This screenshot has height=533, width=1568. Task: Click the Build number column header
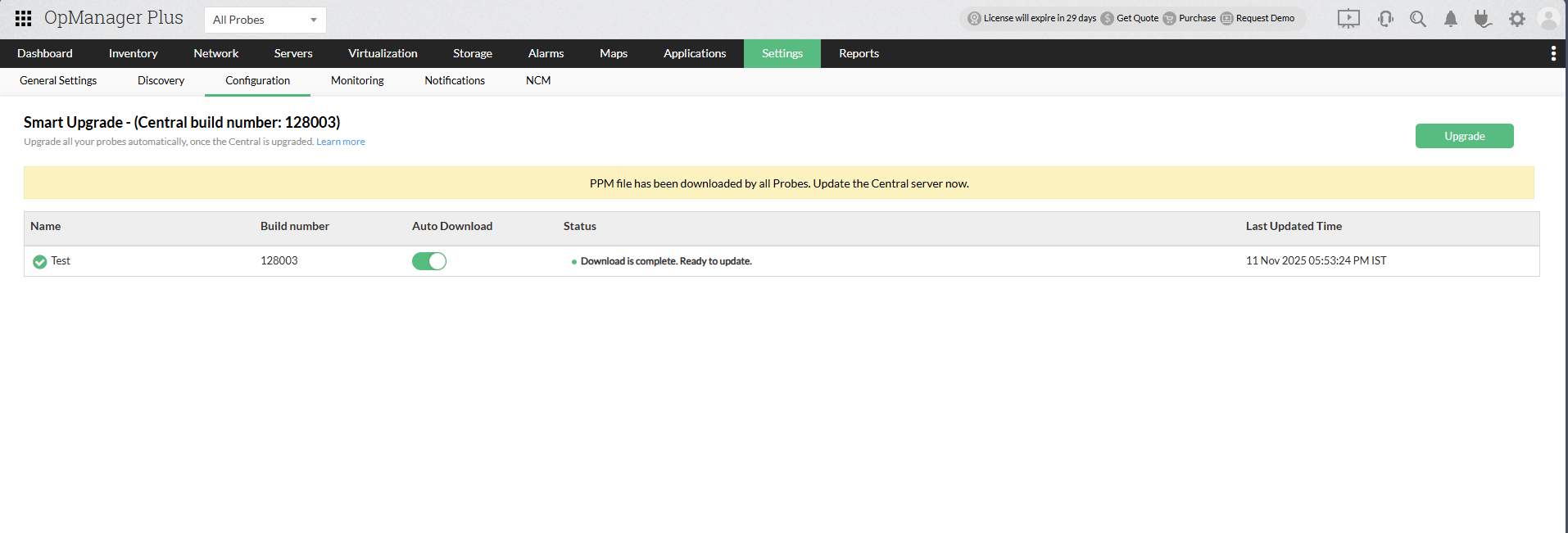pyautogui.click(x=295, y=226)
